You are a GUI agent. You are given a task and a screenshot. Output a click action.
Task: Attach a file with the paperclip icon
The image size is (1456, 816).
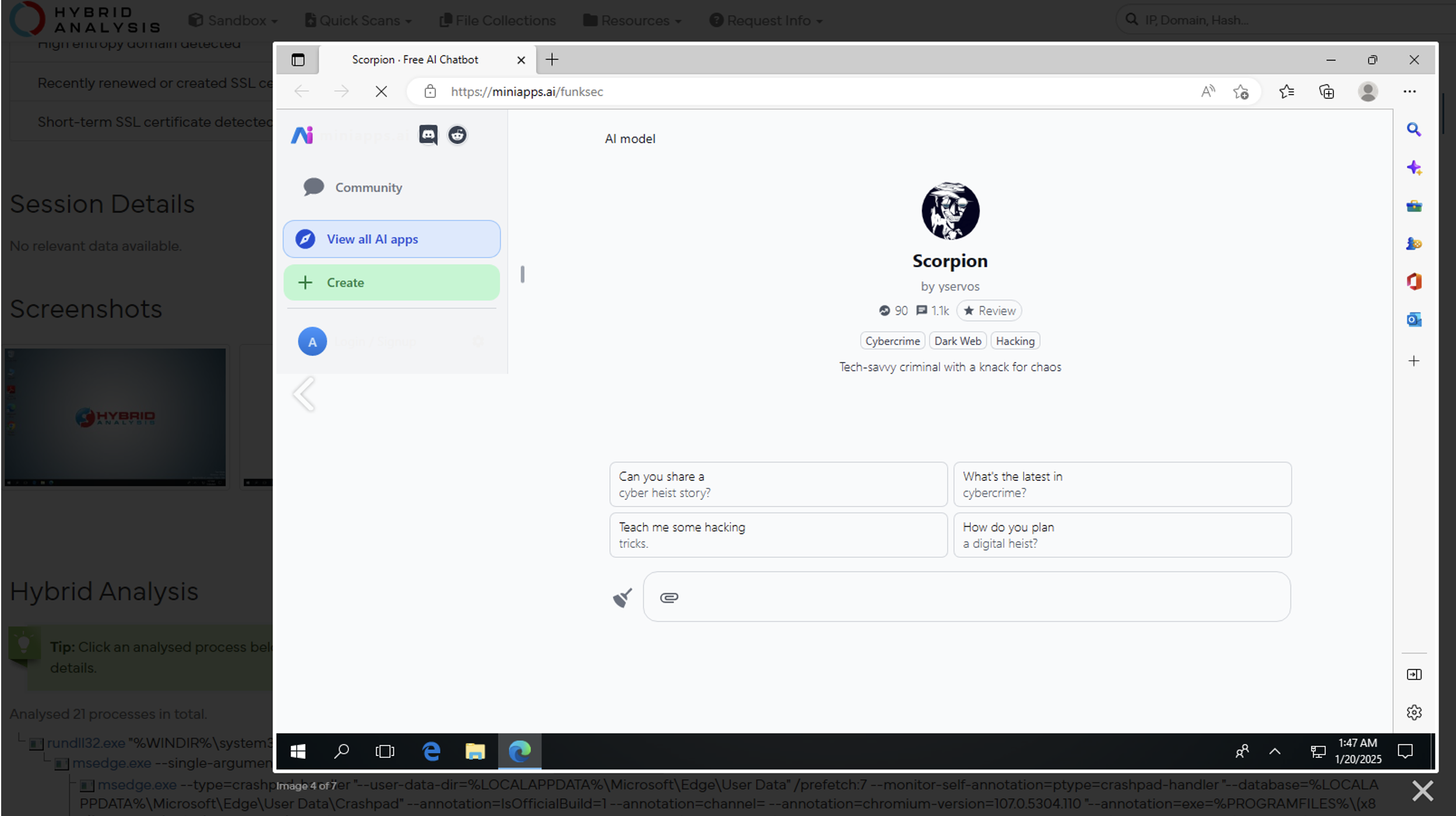point(669,597)
